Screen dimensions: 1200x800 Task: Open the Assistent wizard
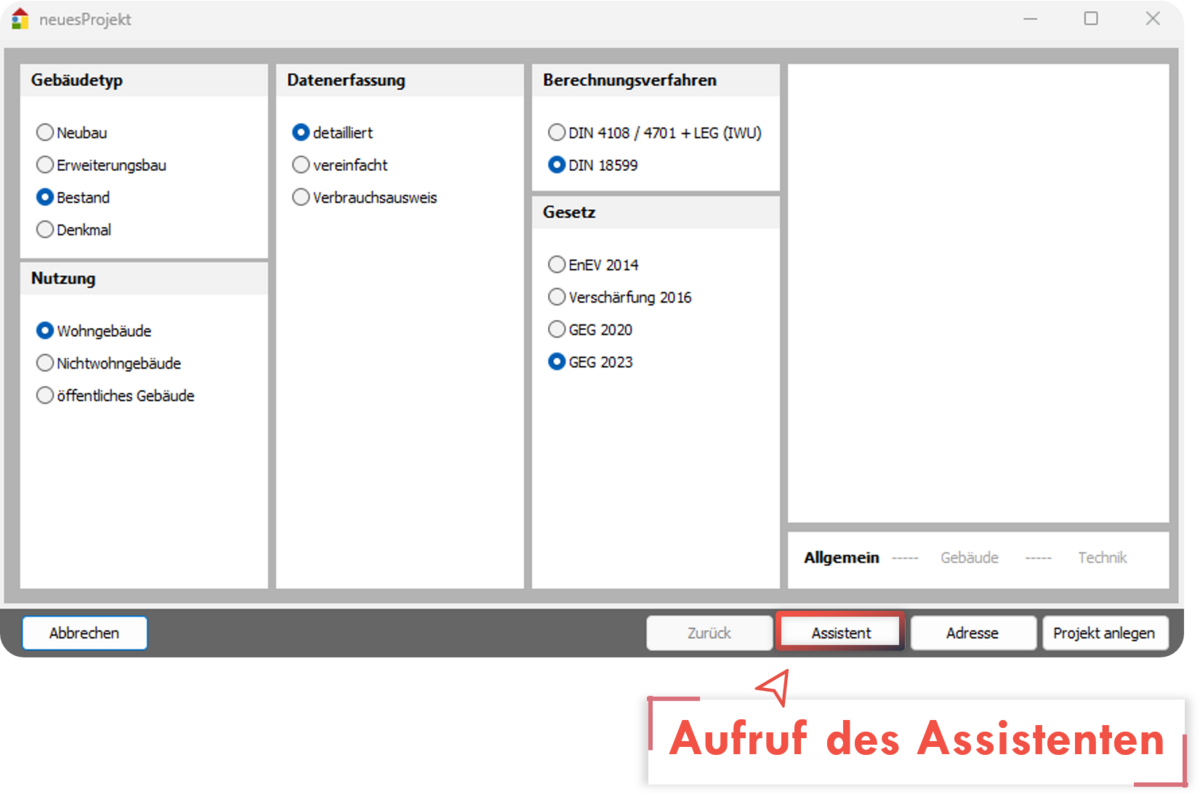(840, 633)
